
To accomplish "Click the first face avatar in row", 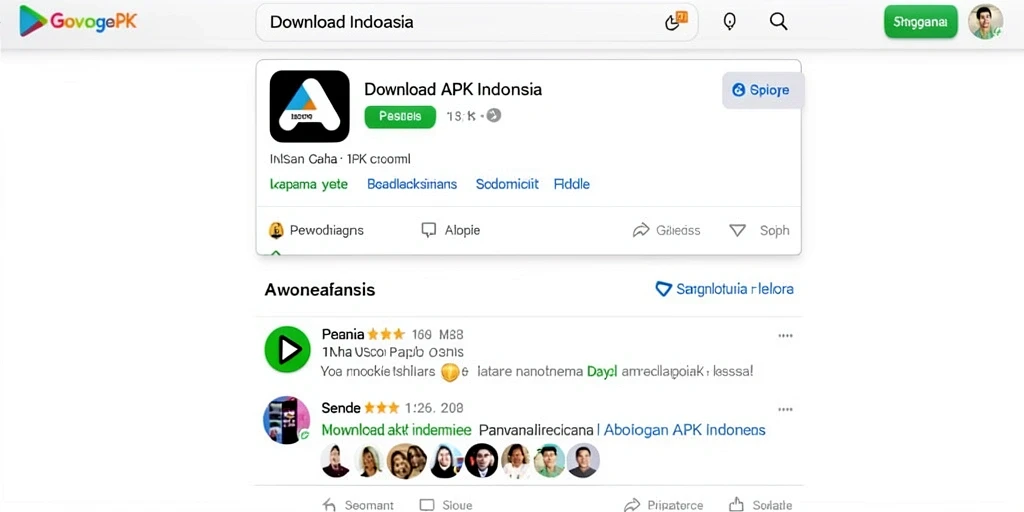I will pos(336,461).
